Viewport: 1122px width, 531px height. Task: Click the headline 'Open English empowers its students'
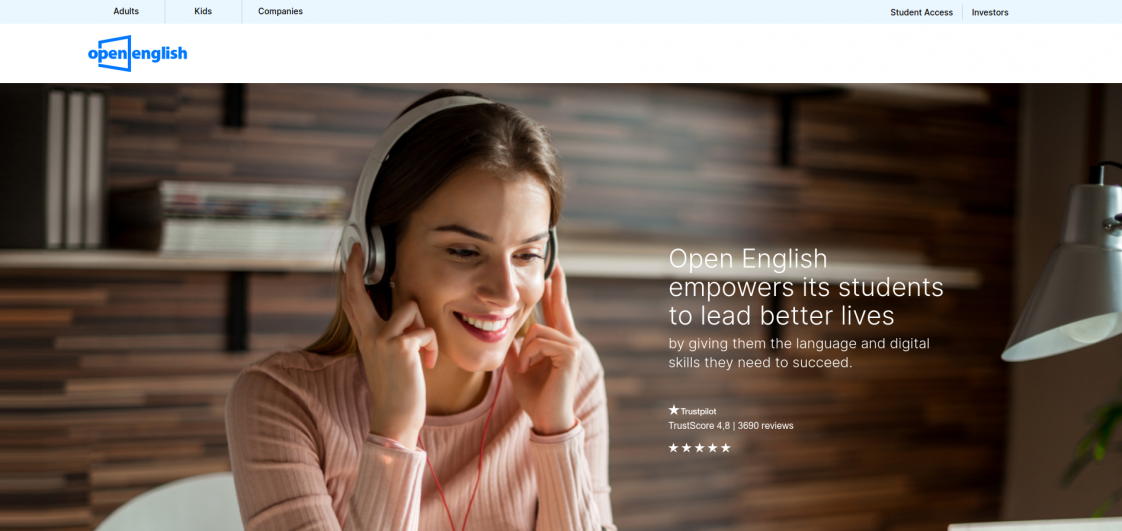pyautogui.click(x=805, y=287)
